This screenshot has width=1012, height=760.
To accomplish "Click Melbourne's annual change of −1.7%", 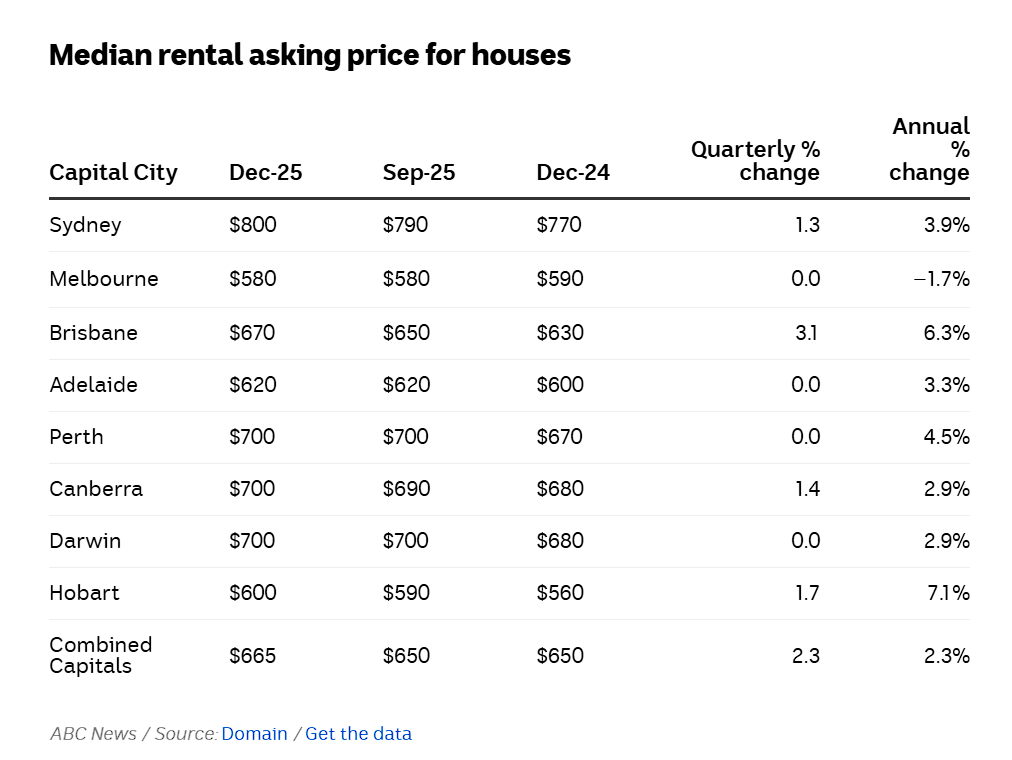I will pyautogui.click(x=941, y=279).
